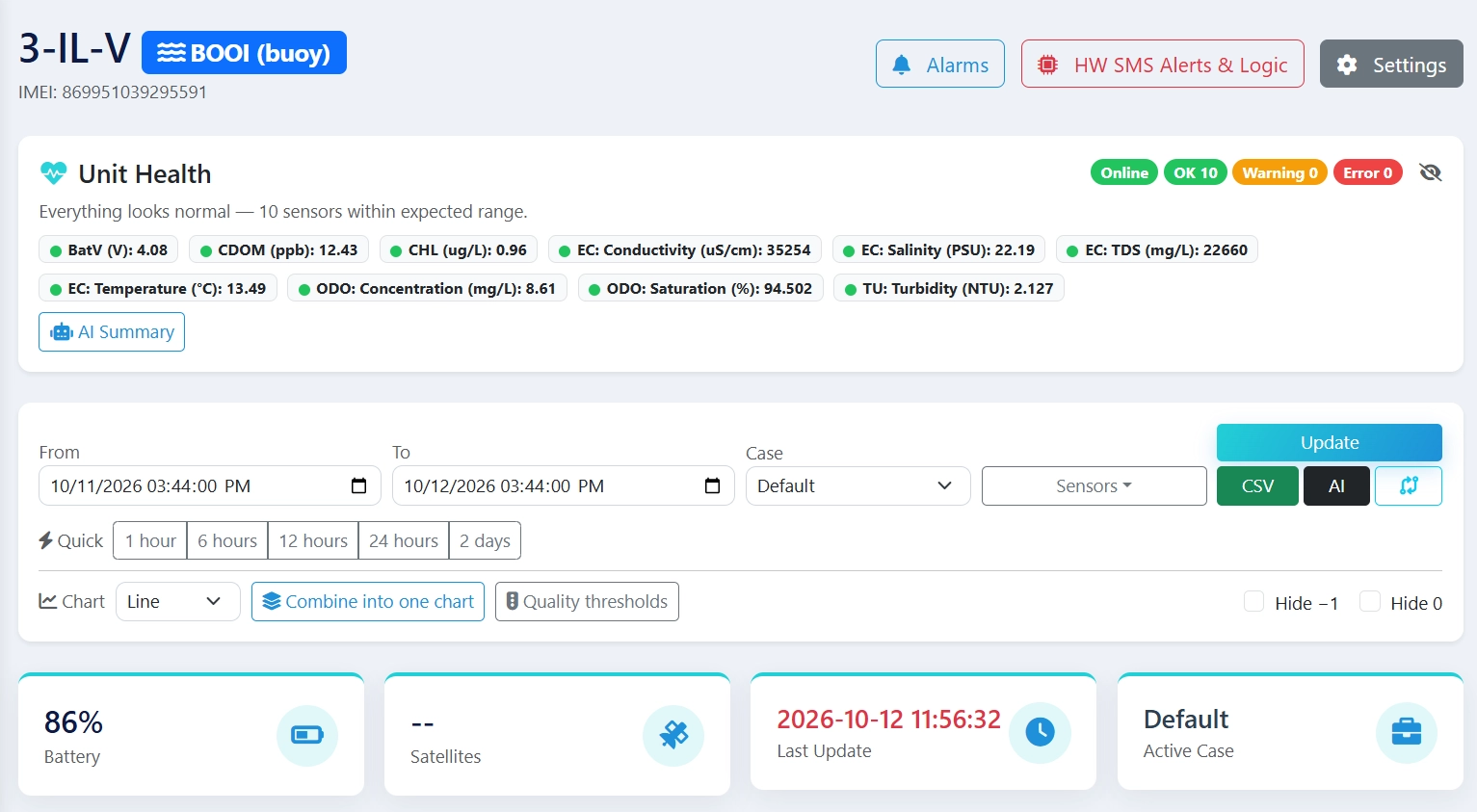Click the Chart line graph icon
The width and height of the screenshot is (1477, 812).
pyautogui.click(x=48, y=601)
